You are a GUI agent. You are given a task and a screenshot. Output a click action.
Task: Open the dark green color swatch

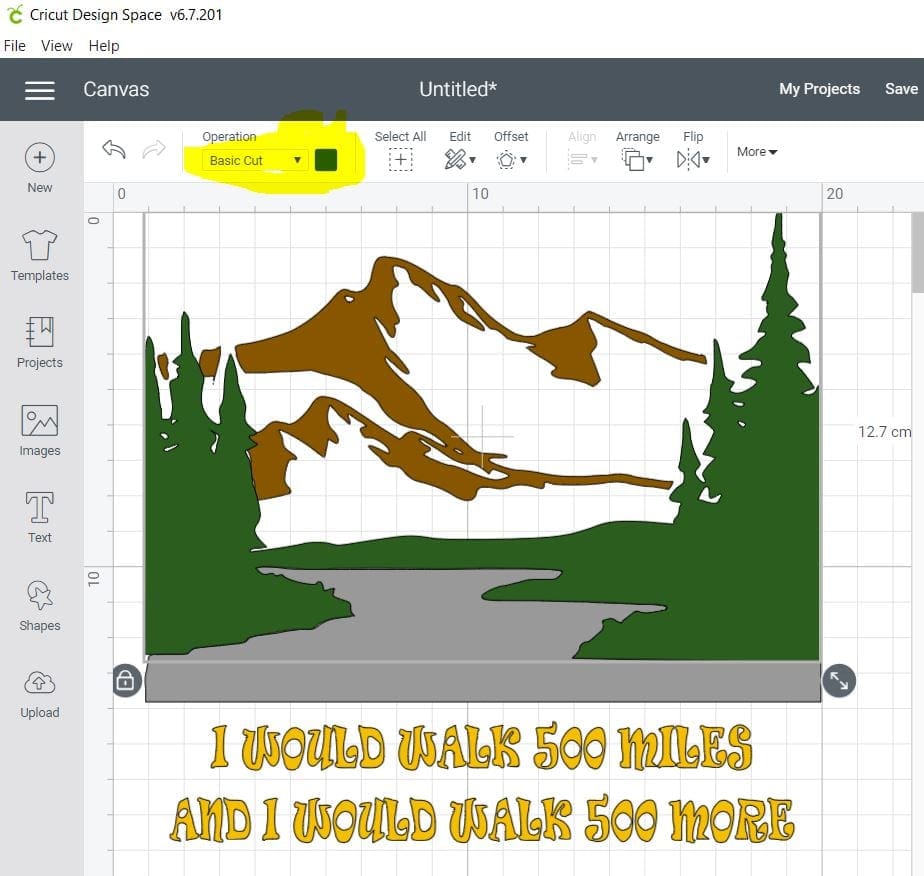coord(326,160)
